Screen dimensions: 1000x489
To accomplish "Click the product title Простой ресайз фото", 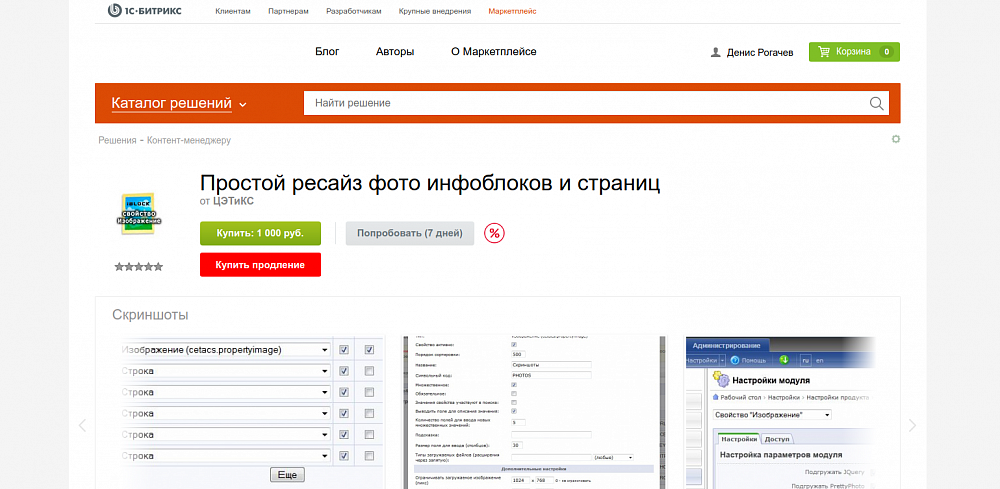I will (430, 183).
